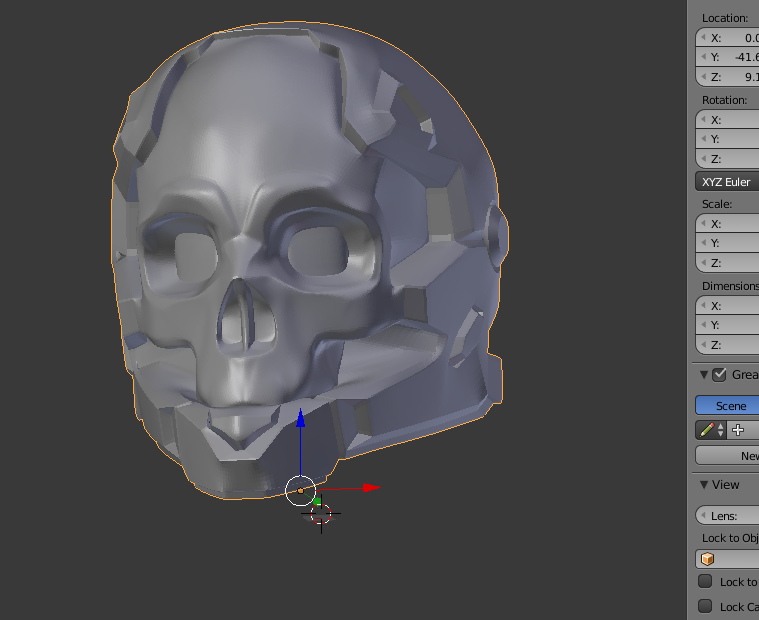Viewport: 759px width, 620px height.
Task: Decrease Location X with left arrow
Action: pyautogui.click(x=703, y=38)
